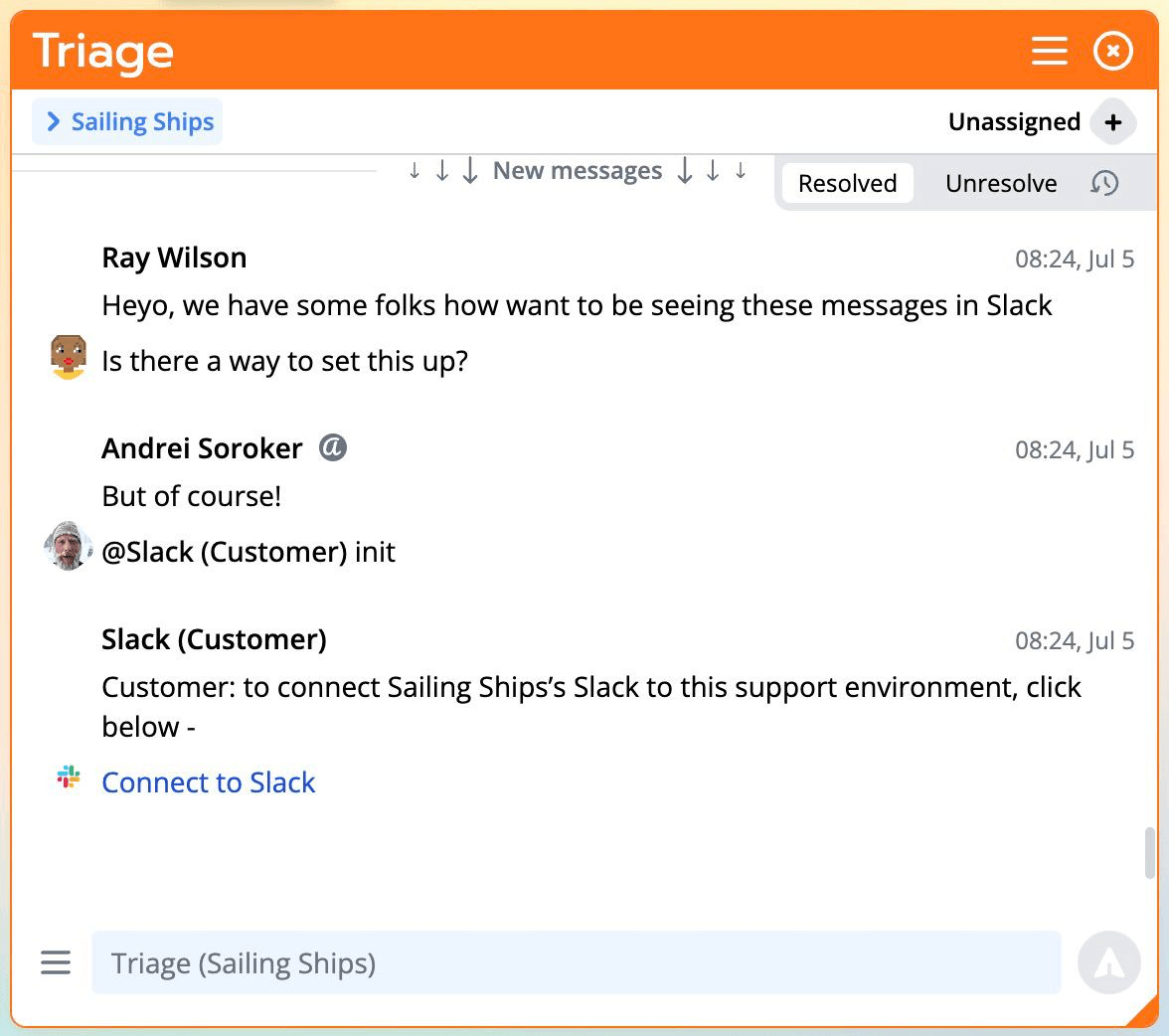This screenshot has width=1169, height=1036.
Task: Click the "But of course!" message
Action: tap(192, 496)
